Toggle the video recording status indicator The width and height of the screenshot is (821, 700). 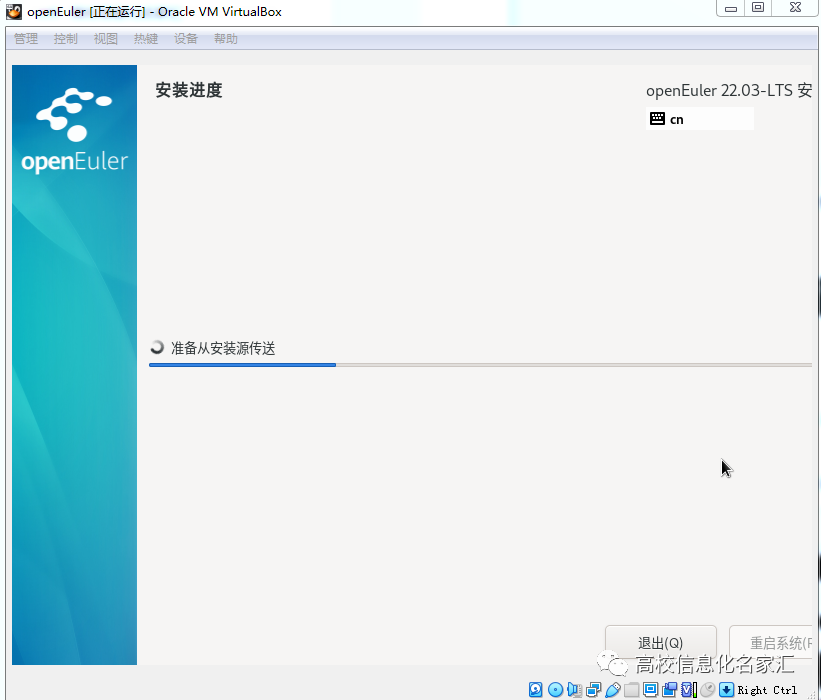point(669,689)
